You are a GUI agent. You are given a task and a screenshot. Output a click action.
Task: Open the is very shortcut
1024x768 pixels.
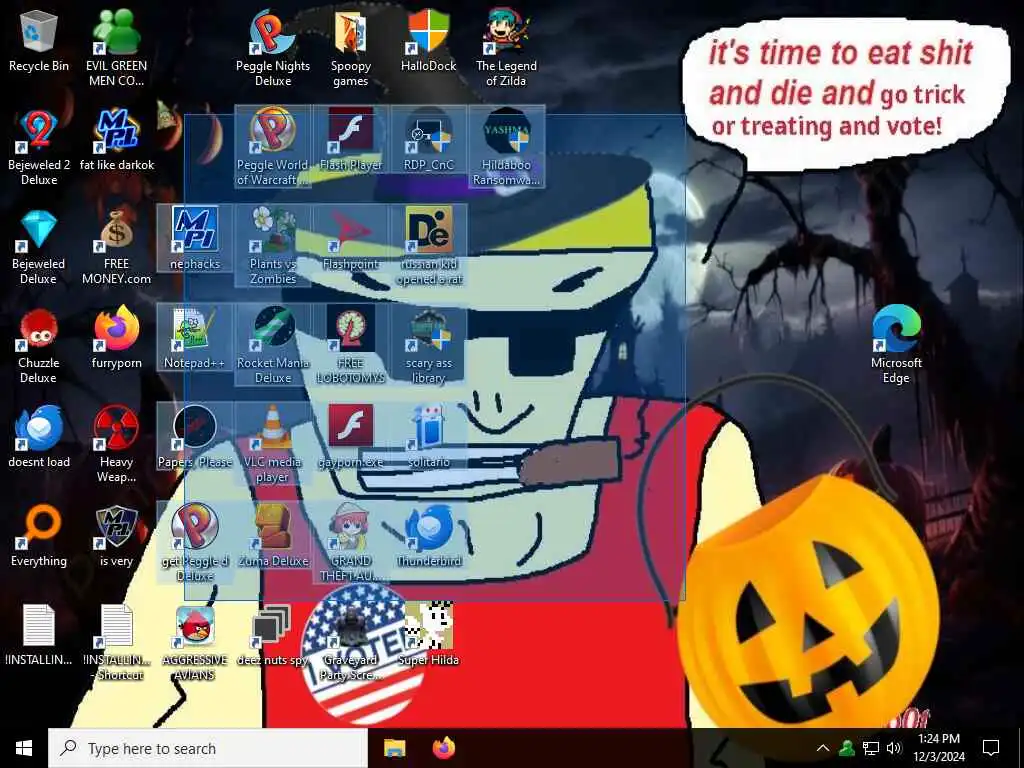[x=116, y=537]
